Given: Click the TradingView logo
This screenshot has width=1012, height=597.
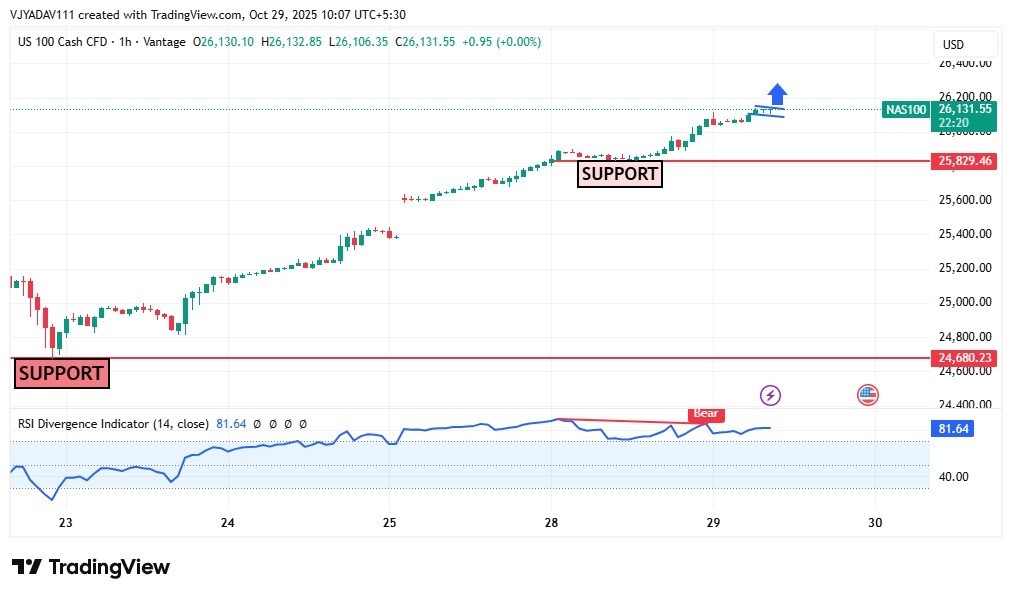Looking at the screenshot, I should [90, 567].
